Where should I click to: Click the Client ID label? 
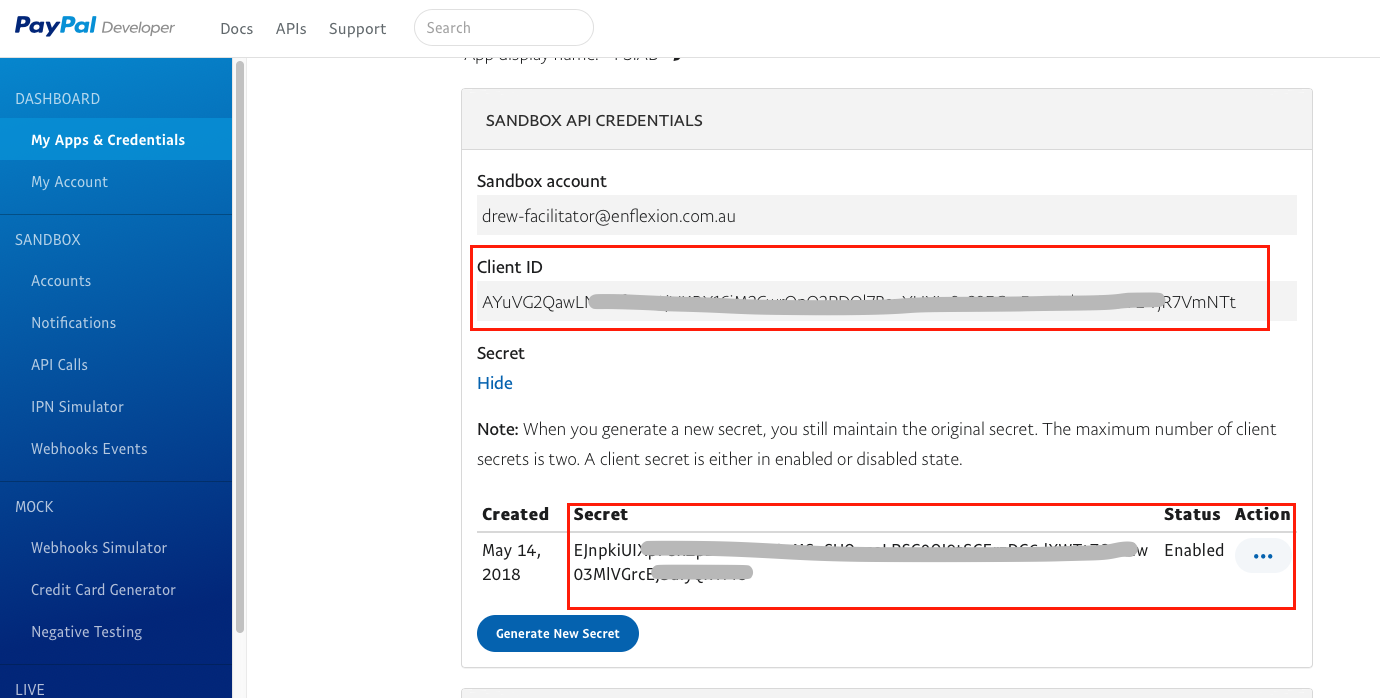tap(510, 267)
